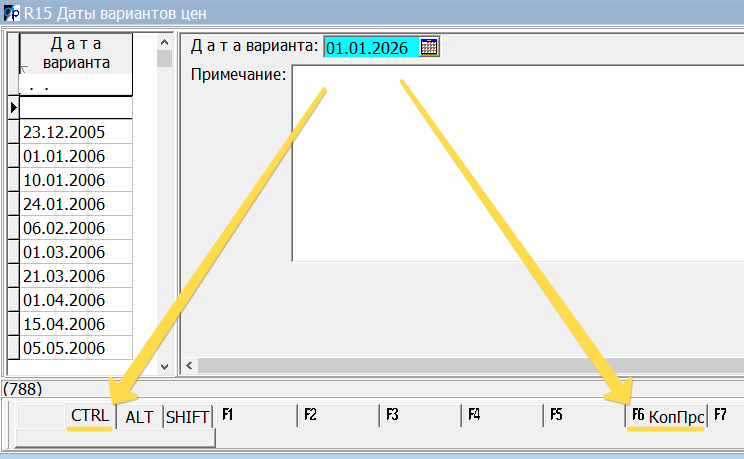744x459 pixels.
Task: Click the F3 function key button
Action: pos(420,415)
